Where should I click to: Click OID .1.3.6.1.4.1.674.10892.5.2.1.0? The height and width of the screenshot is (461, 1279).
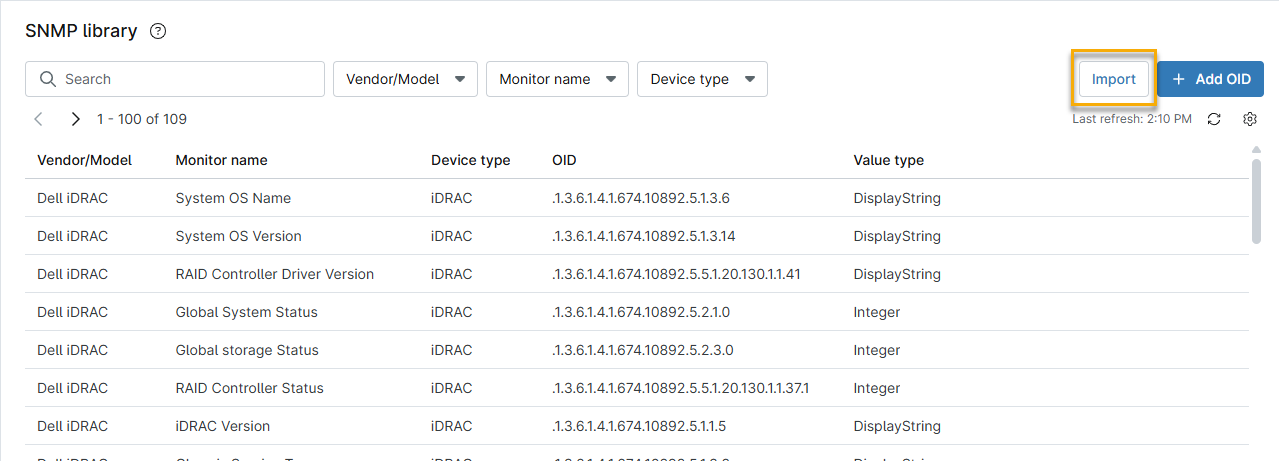point(641,312)
